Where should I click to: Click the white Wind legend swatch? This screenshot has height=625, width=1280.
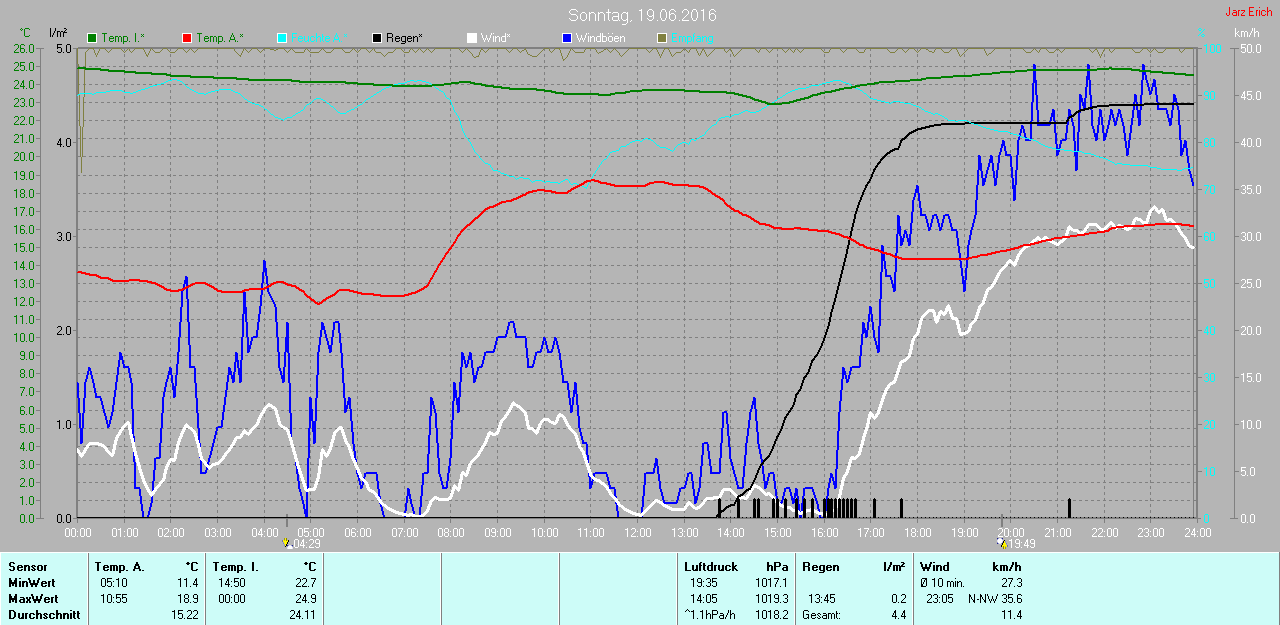tap(471, 38)
